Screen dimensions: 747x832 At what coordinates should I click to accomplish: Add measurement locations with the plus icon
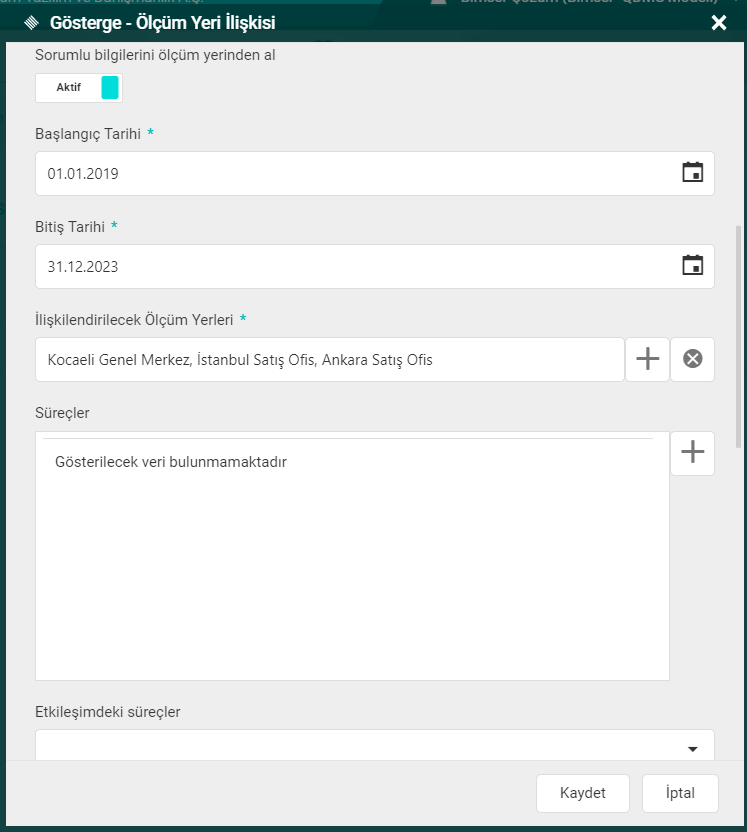click(x=647, y=359)
